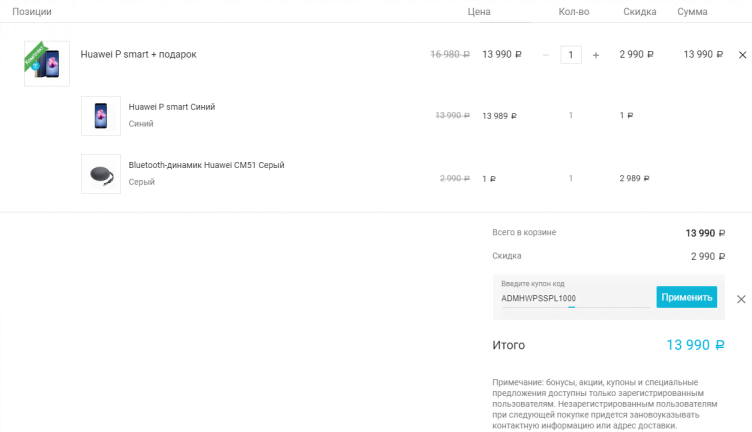Viewport: 752px width, 432px height.
Task: Increase bundle quantity with the plus button
Action: (x=596, y=55)
